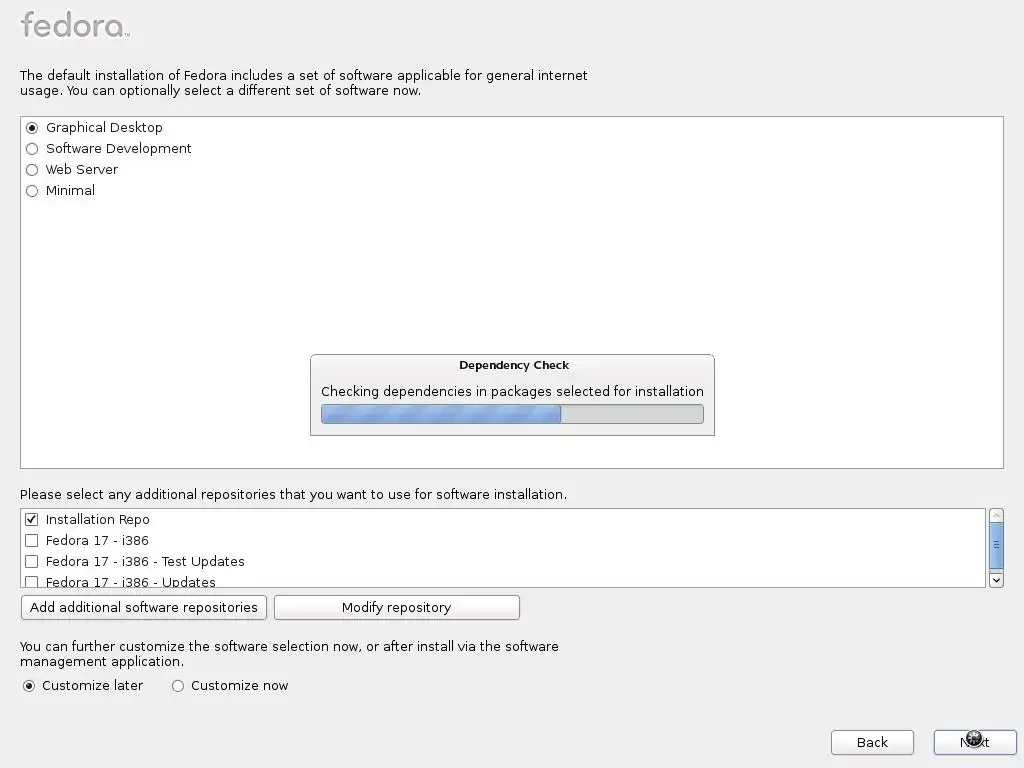Click 'Please select any additional repositories' label
The image size is (1024, 768).
[x=293, y=494]
